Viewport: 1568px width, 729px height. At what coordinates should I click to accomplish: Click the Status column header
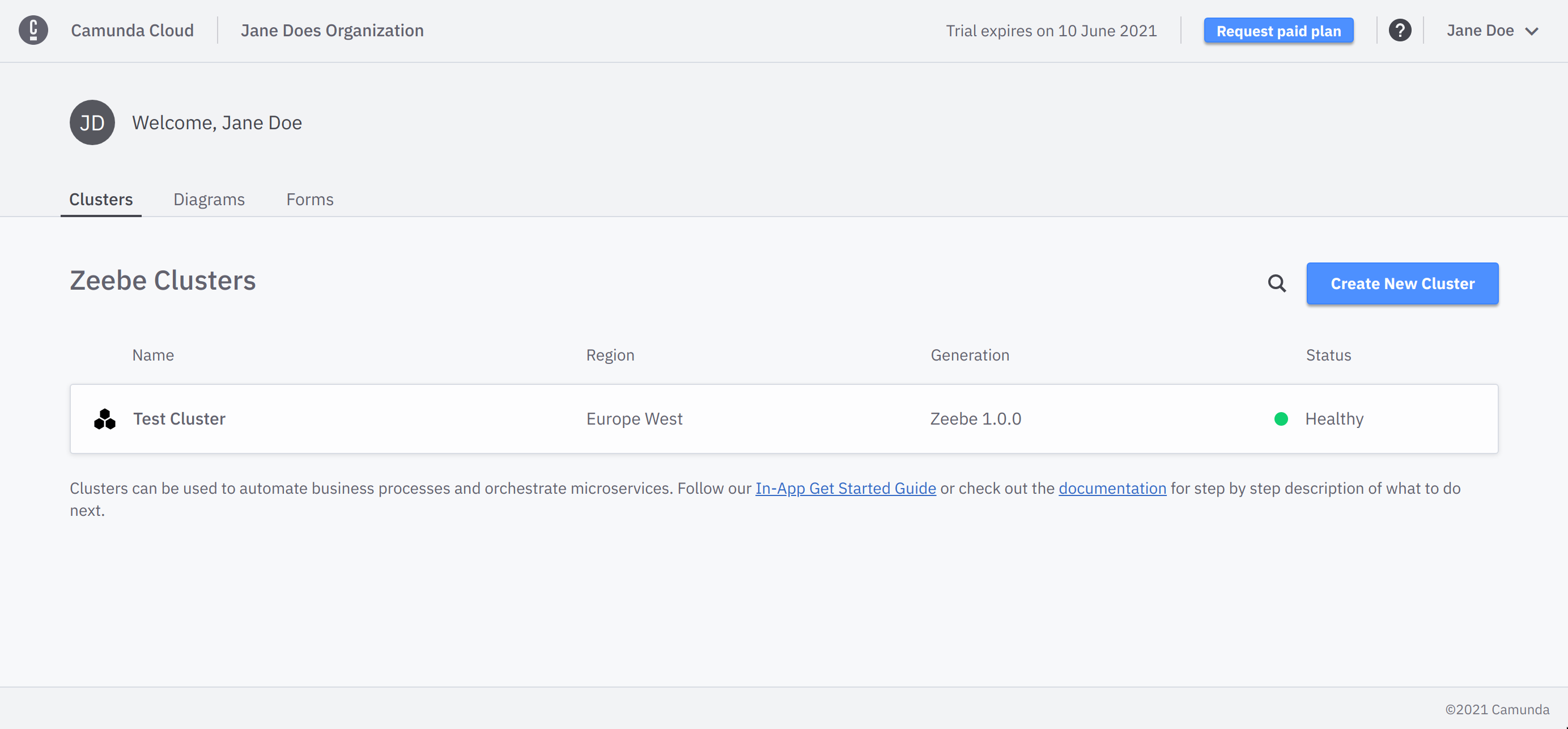tap(1328, 355)
